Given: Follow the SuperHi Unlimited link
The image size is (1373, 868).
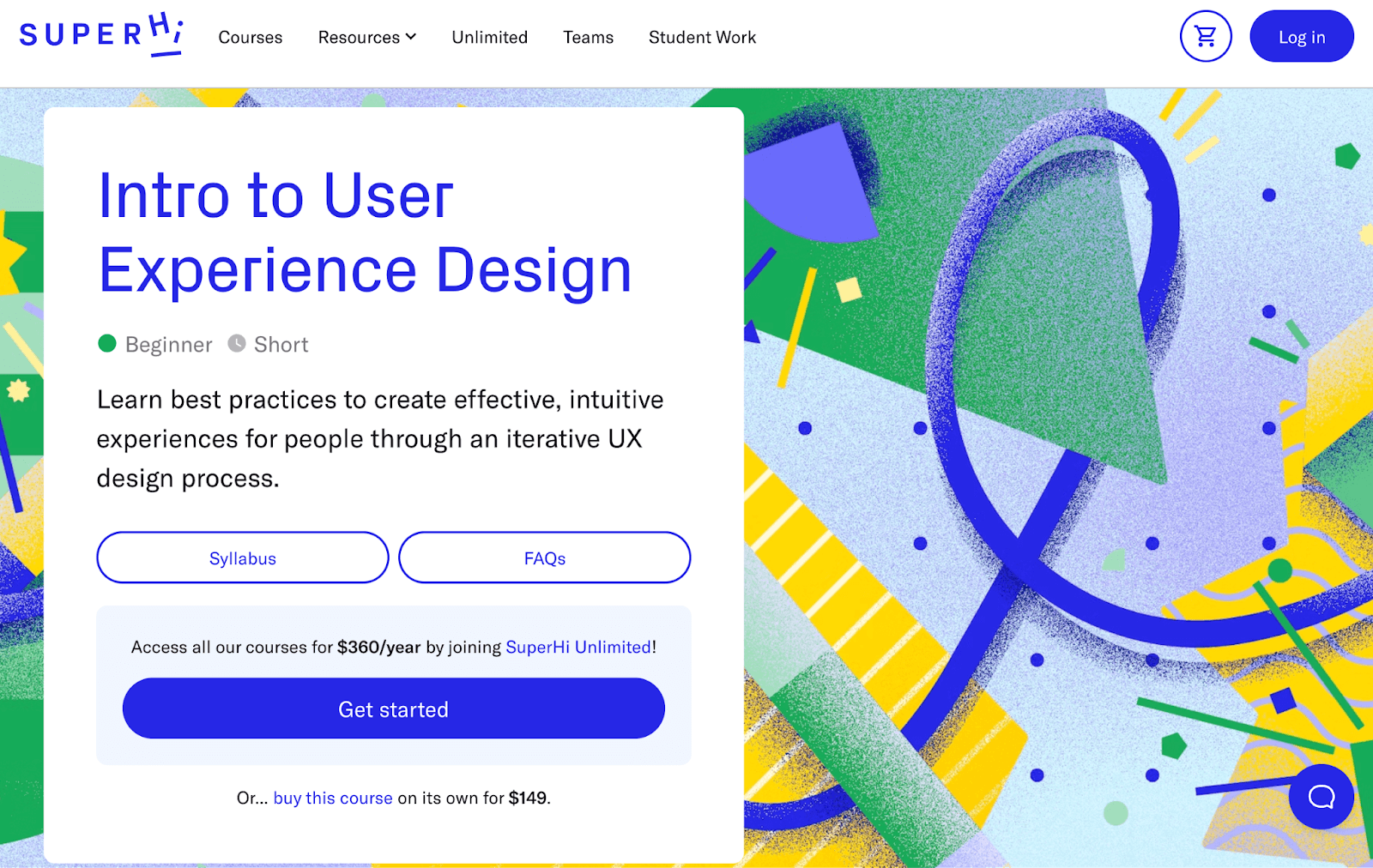Looking at the screenshot, I should click(x=578, y=648).
